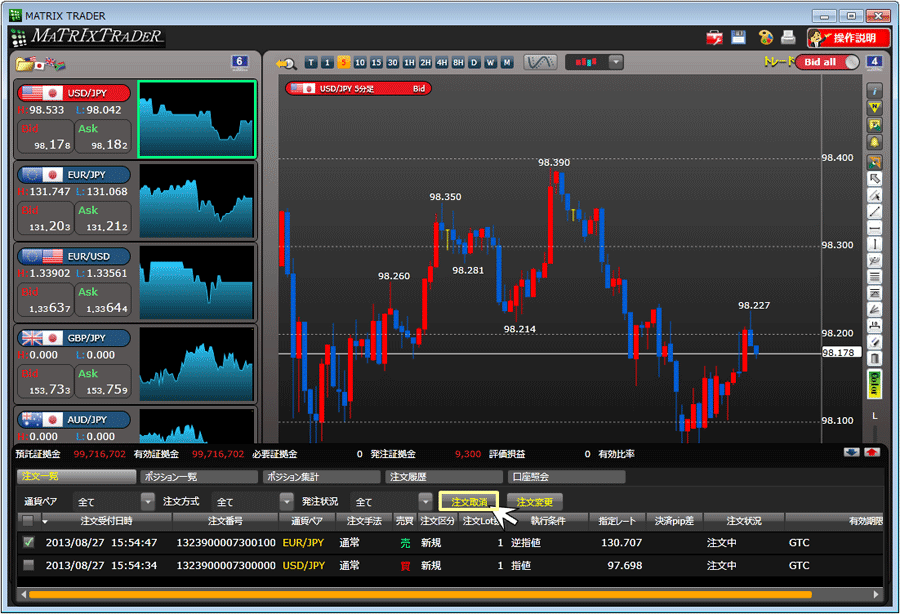Toggle the Bid all trade switch
900x614 pixels.
point(827,62)
